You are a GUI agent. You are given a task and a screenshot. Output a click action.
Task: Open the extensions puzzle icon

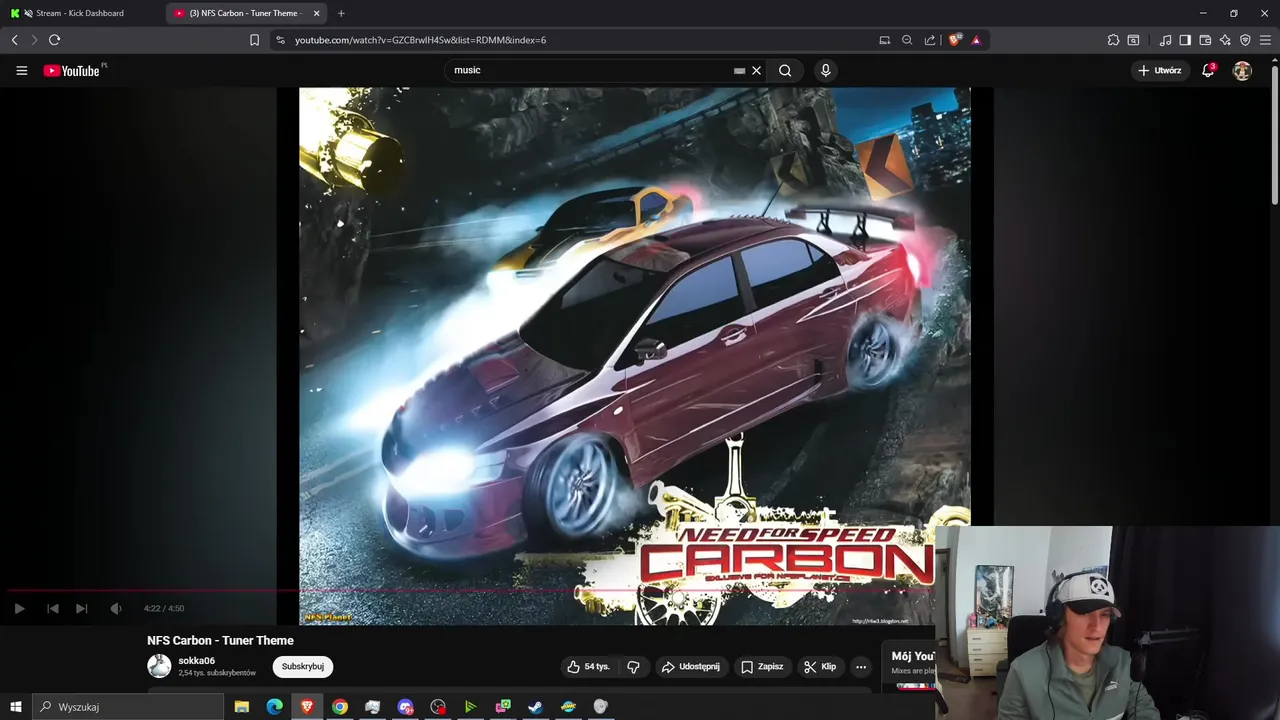pyautogui.click(x=1113, y=40)
